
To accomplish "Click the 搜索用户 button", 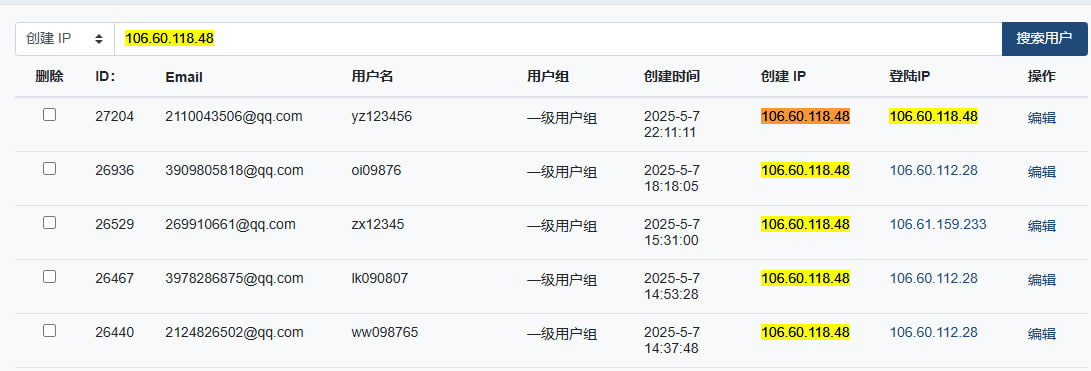I will [x=1044, y=39].
